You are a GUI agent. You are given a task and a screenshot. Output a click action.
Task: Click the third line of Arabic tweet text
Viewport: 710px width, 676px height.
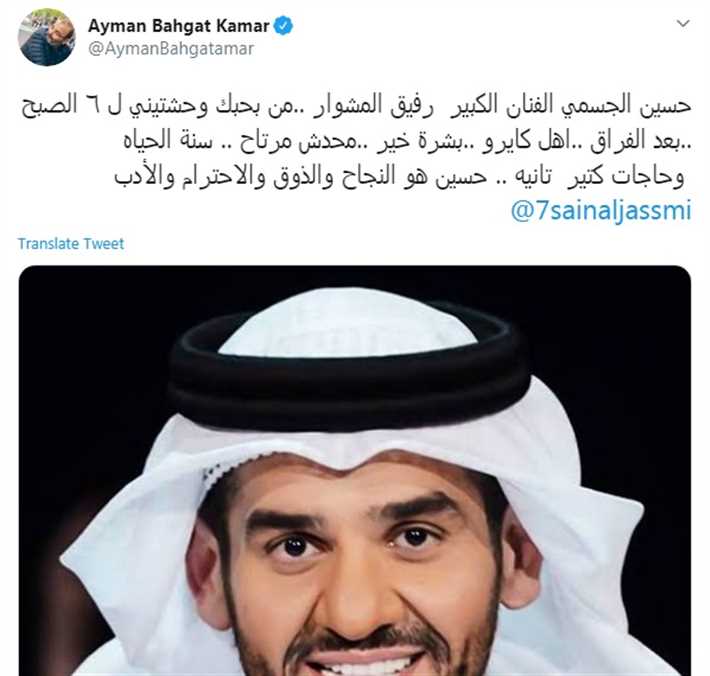click(x=399, y=176)
